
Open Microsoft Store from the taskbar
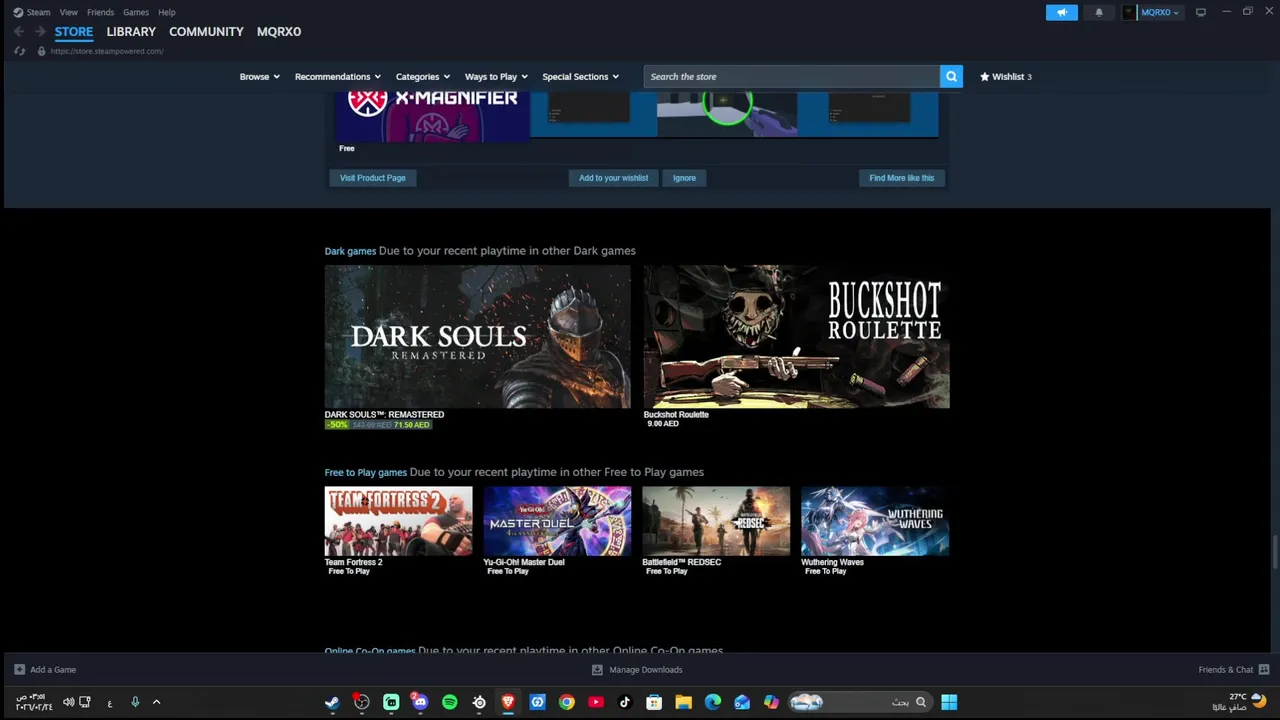(654, 702)
